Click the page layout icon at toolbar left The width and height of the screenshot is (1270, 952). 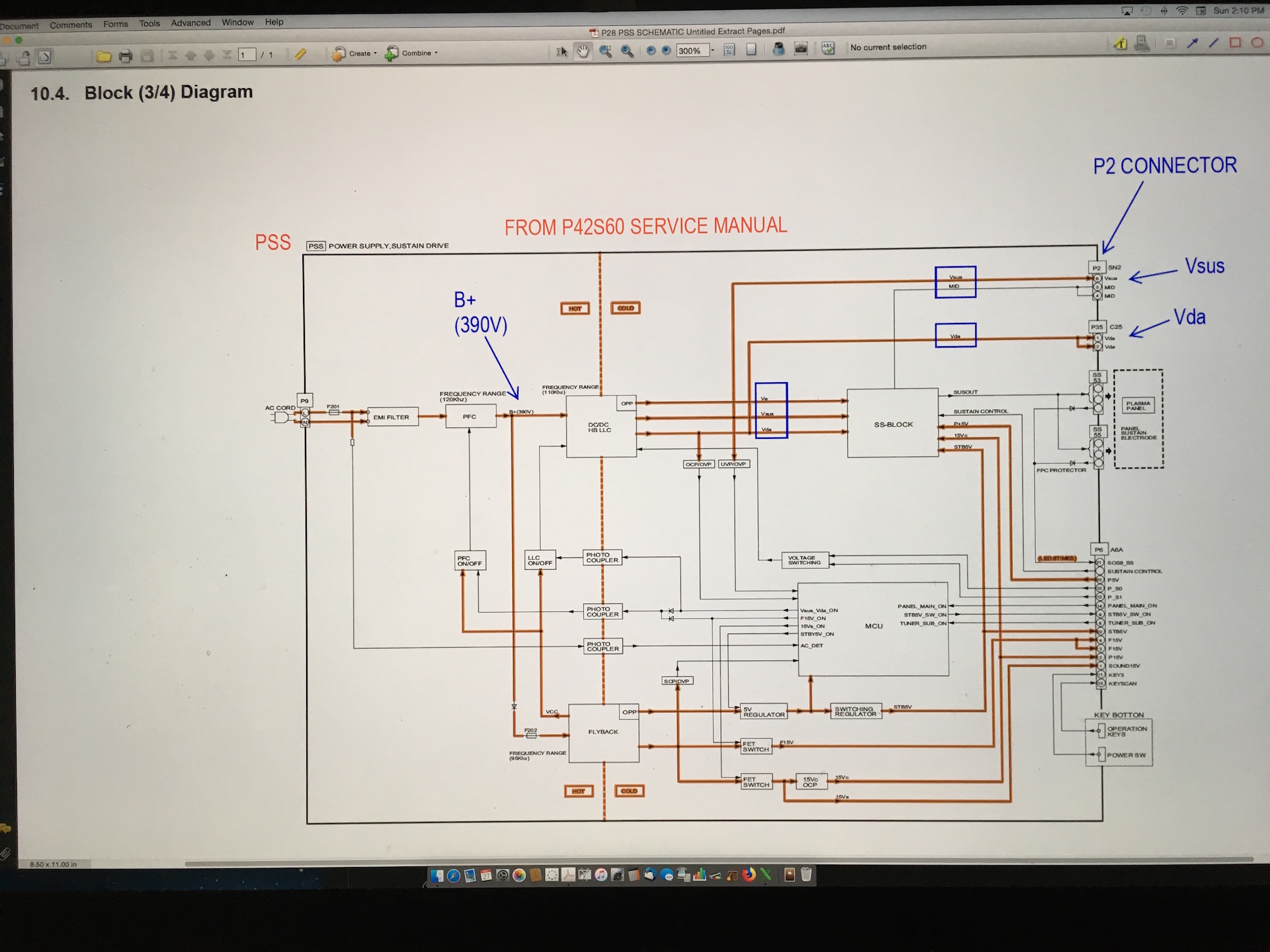45,57
